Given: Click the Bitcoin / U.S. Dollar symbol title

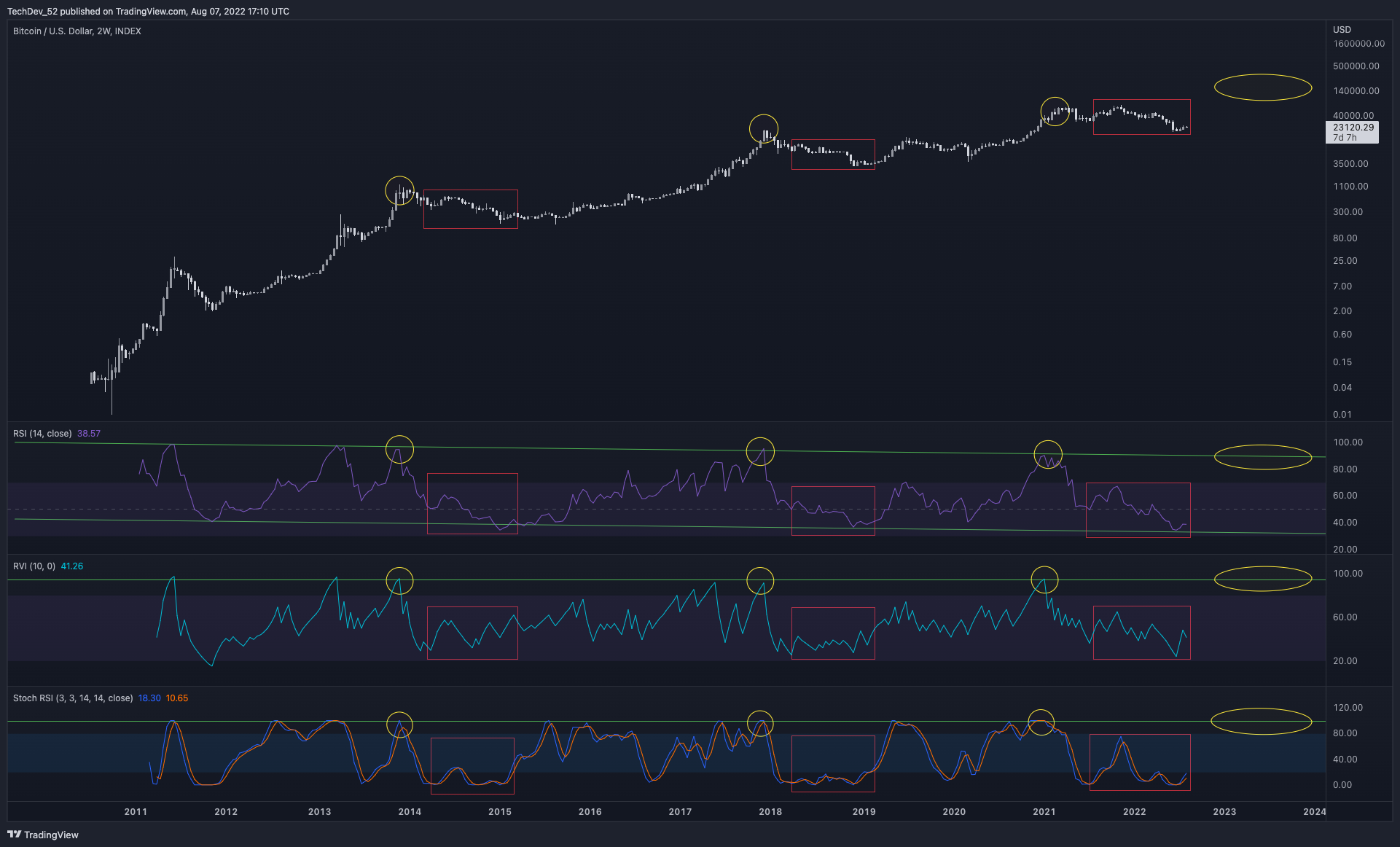Looking at the screenshot, I should [77, 31].
